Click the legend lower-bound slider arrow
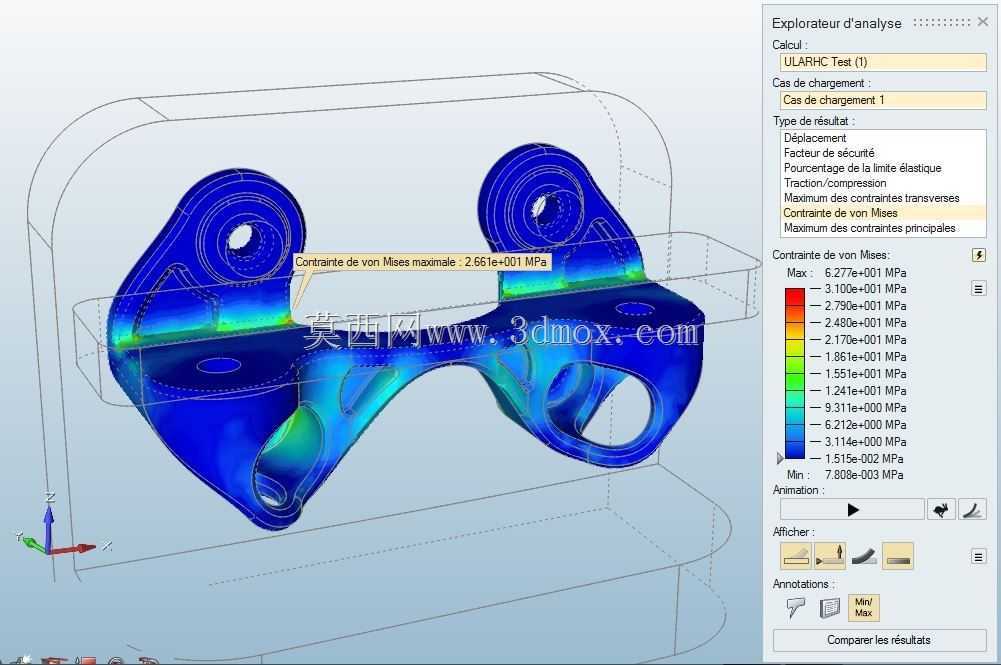Viewport: 1001px width, 665px height. click(779, 458)
